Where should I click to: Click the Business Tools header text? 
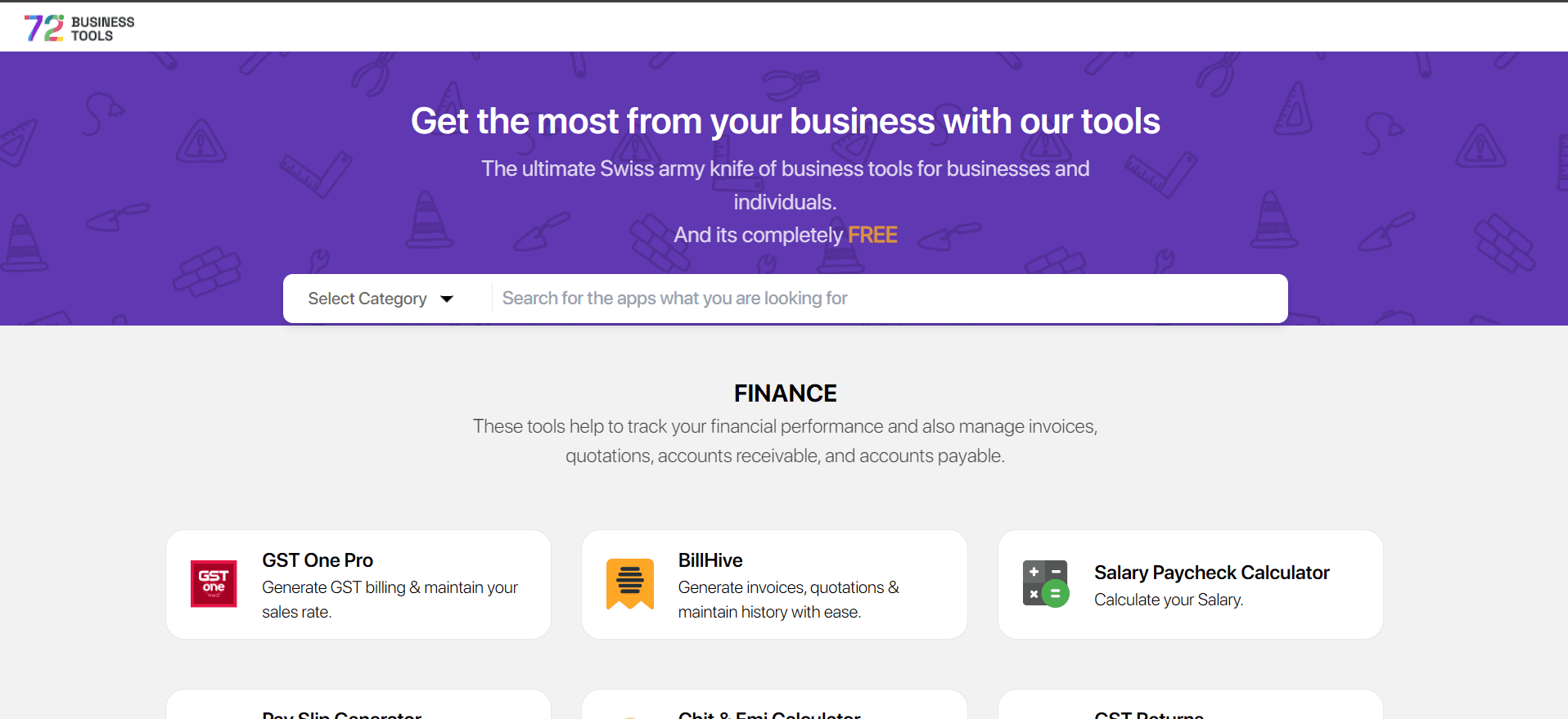pos(103,27)
